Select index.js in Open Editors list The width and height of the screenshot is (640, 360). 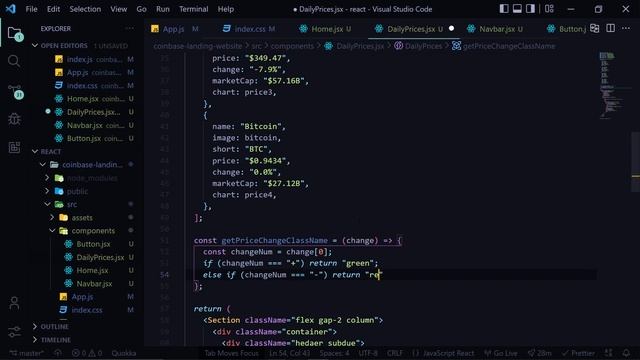coord(79,59)
